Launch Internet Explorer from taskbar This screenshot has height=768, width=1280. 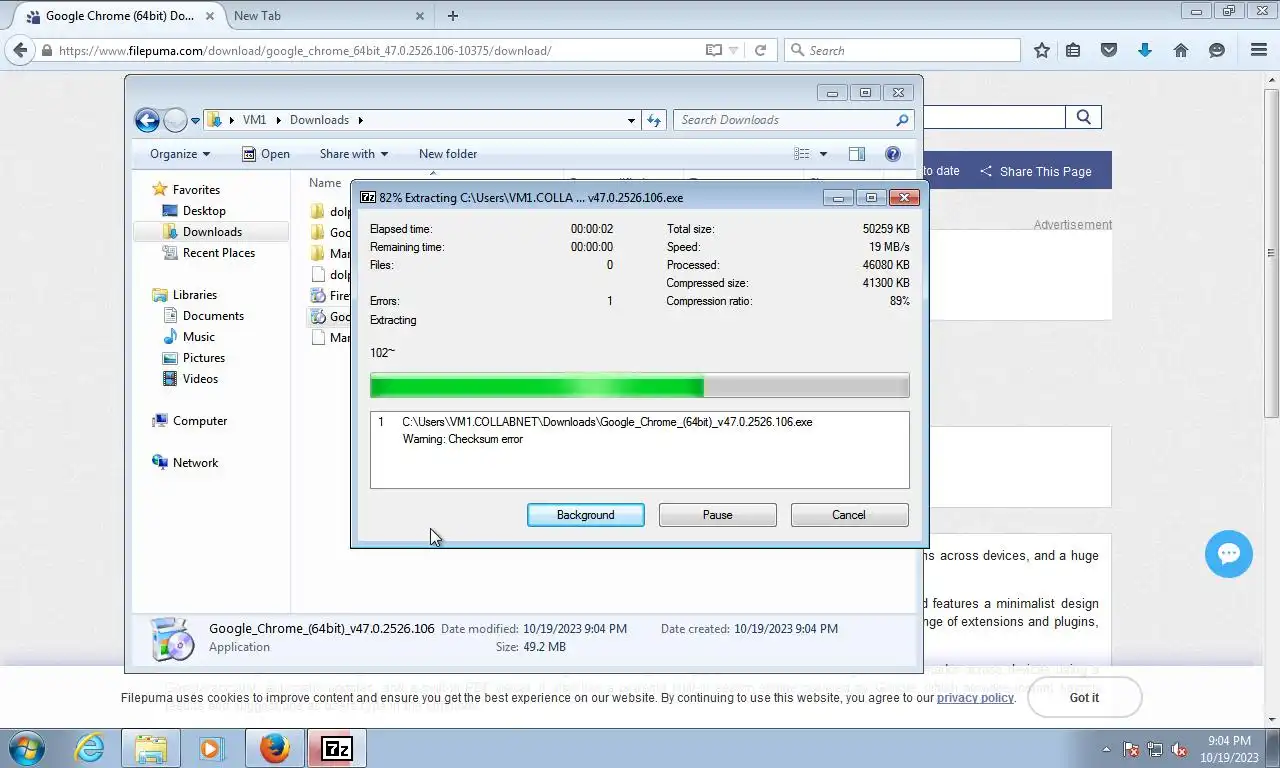89,748
